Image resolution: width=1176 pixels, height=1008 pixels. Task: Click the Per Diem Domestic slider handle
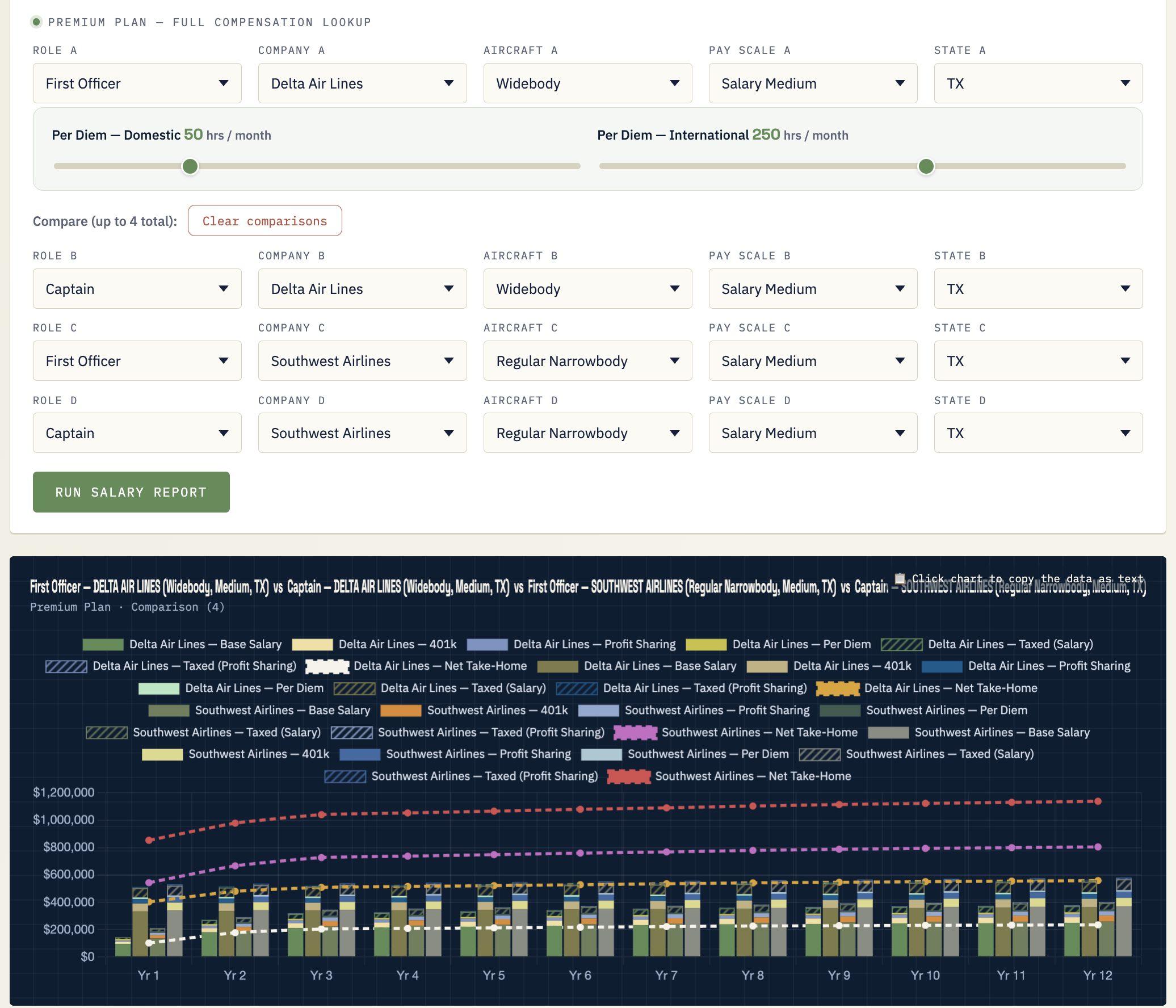[190, 166]
